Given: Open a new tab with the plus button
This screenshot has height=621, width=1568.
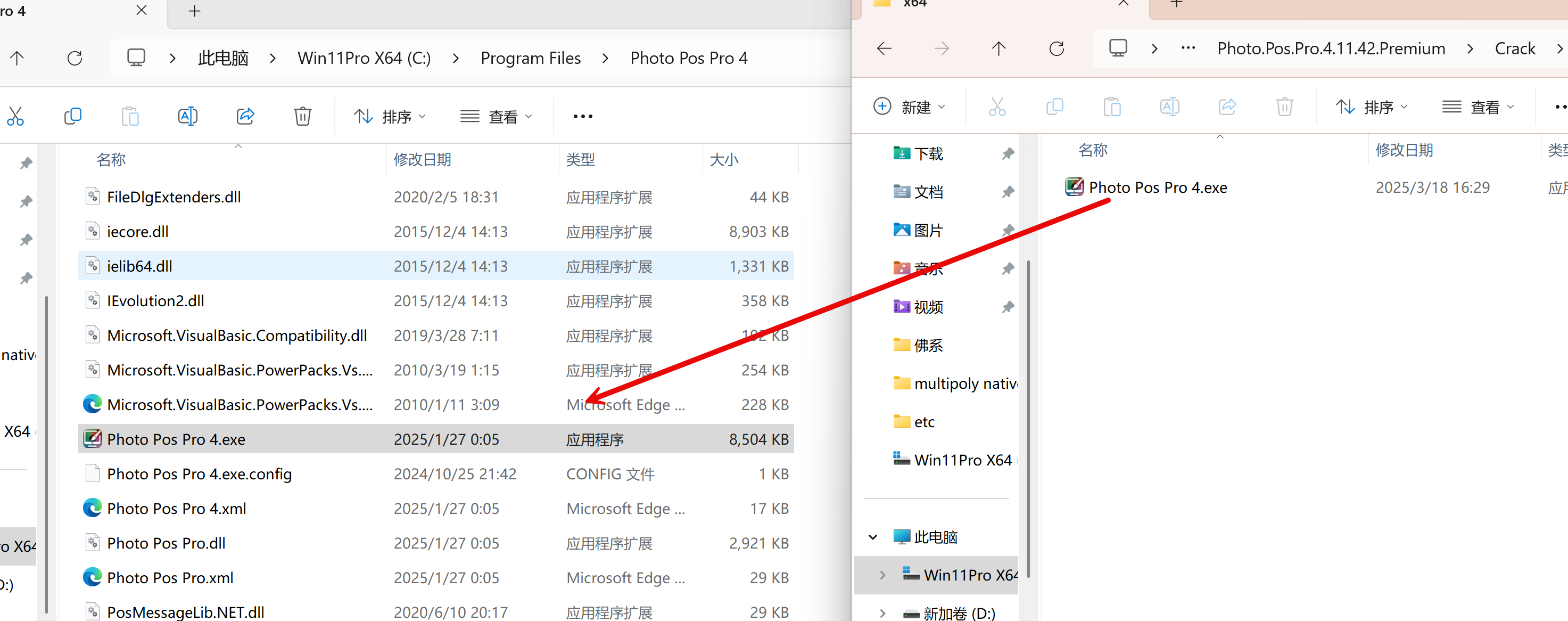Looking at the screenshot, I should (194, 11).
